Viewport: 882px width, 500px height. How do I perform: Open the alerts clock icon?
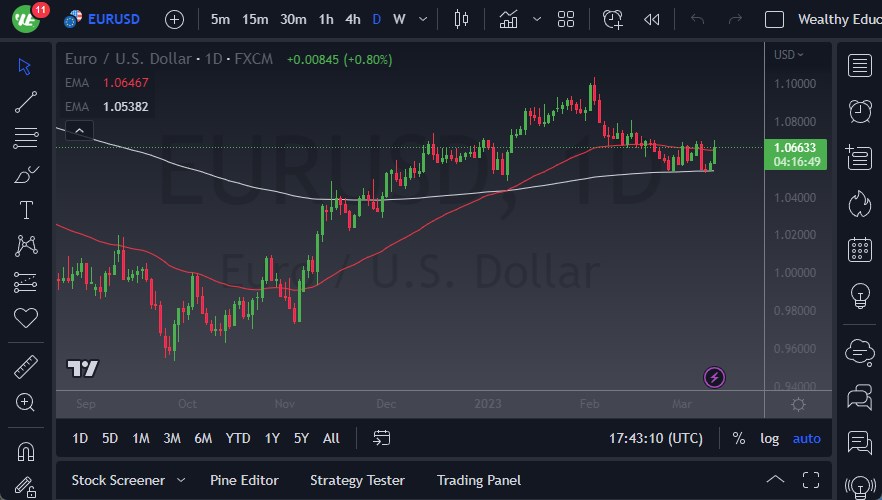(x=858, y=111)
